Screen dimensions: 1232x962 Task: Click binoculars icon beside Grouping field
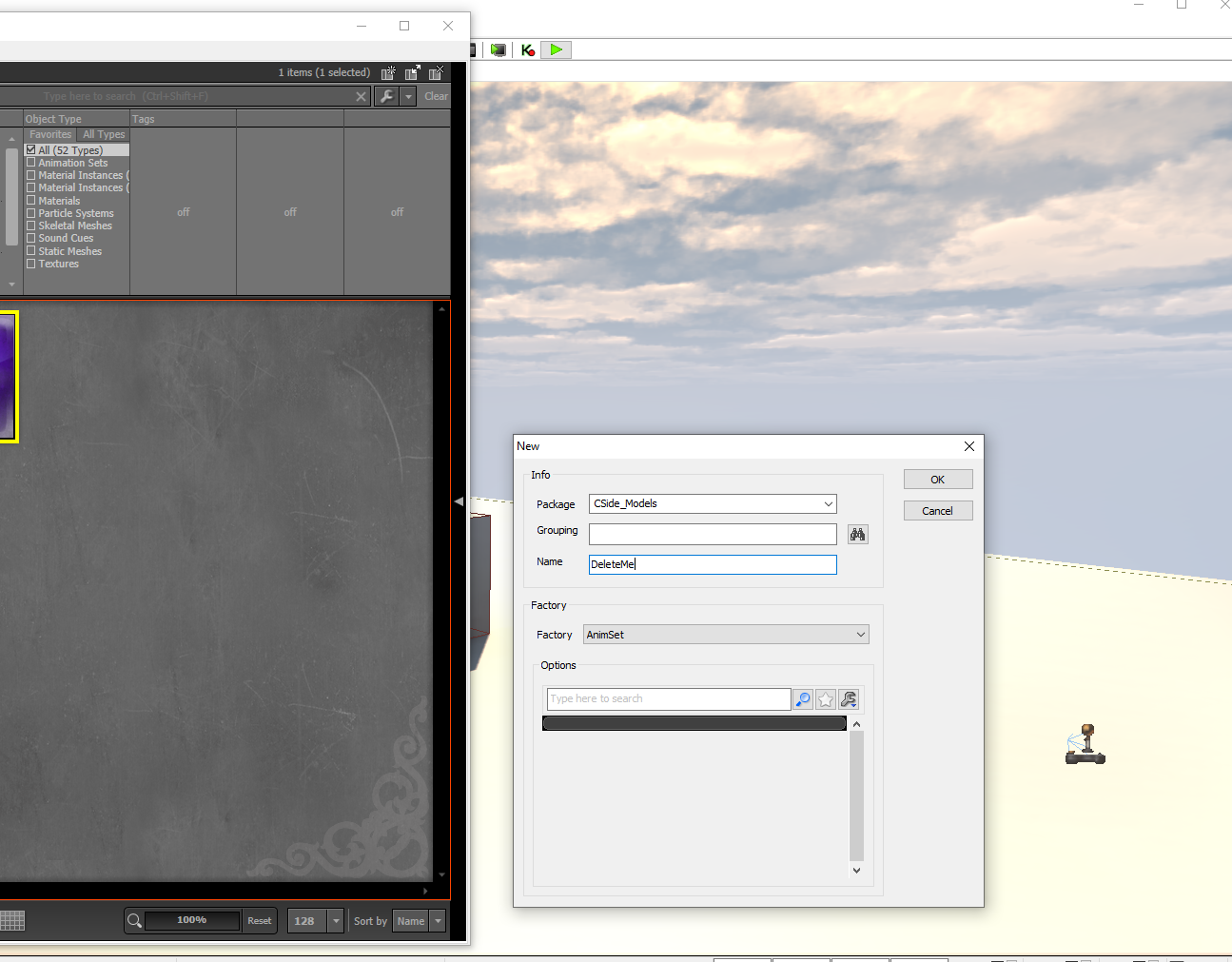(x=858, y=535)
